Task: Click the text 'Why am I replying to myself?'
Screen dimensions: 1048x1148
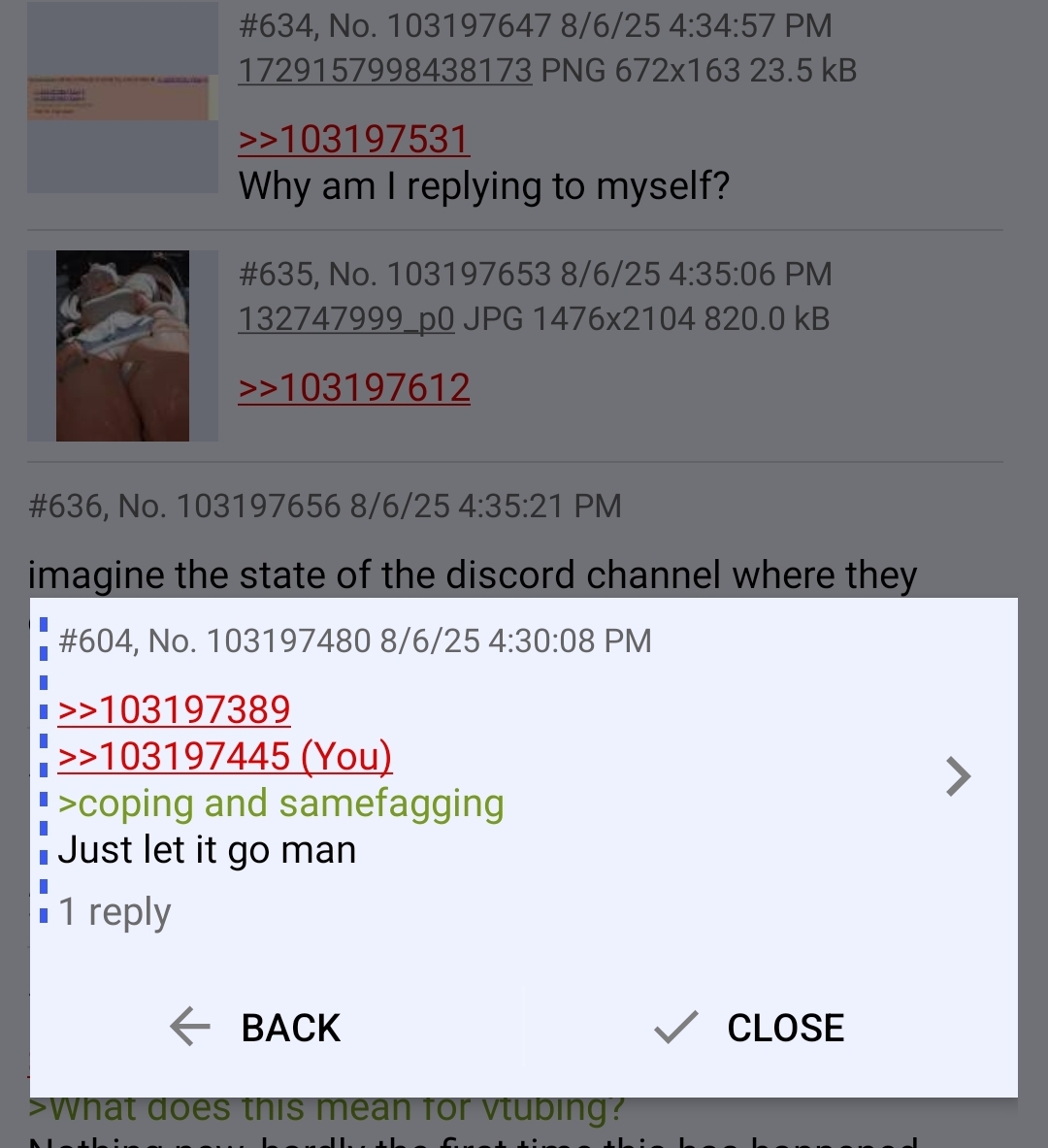Action: [484, 186]
